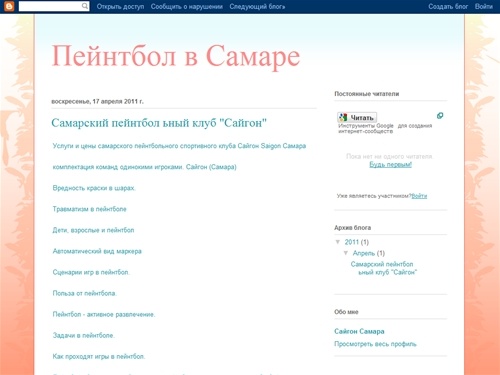Collapse the Апрель archive month arrow
The width and height of the screenshot is (500, 375).
click(346, 253)
